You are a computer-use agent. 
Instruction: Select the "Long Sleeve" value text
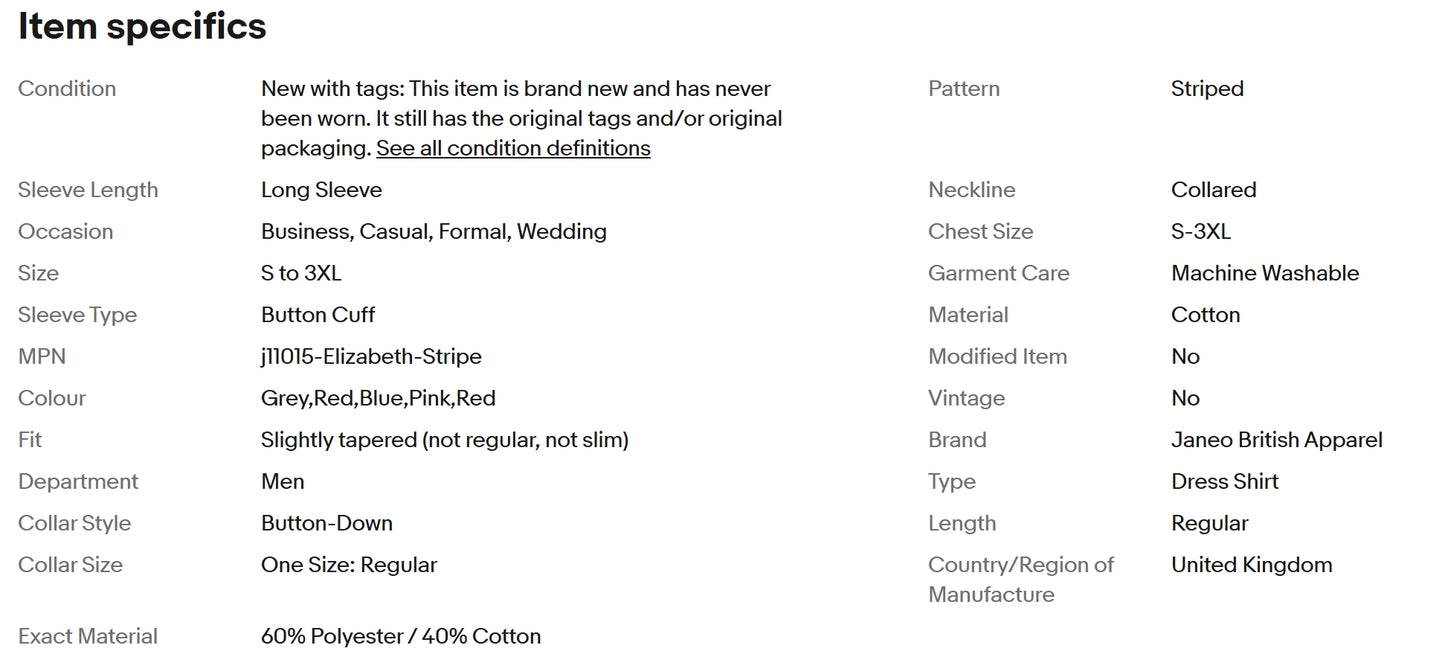[321, 190]
